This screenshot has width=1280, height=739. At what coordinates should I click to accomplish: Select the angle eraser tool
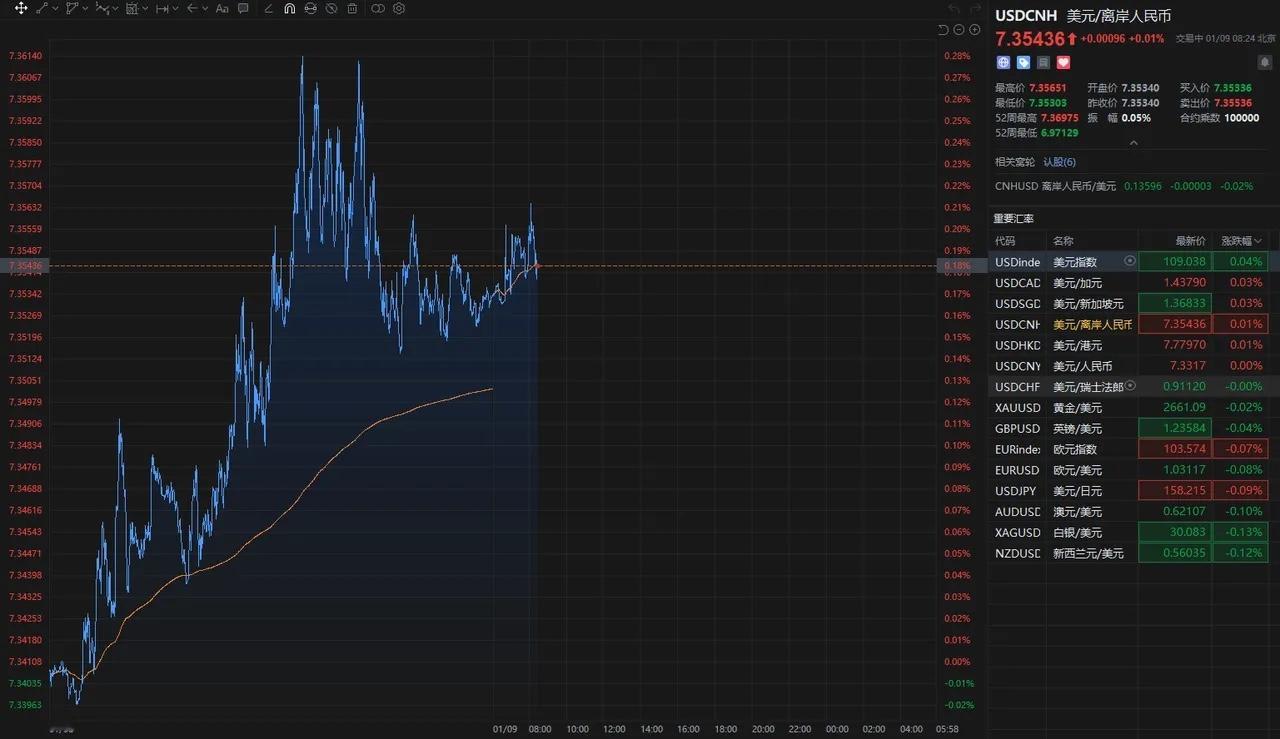pos(268,8)
